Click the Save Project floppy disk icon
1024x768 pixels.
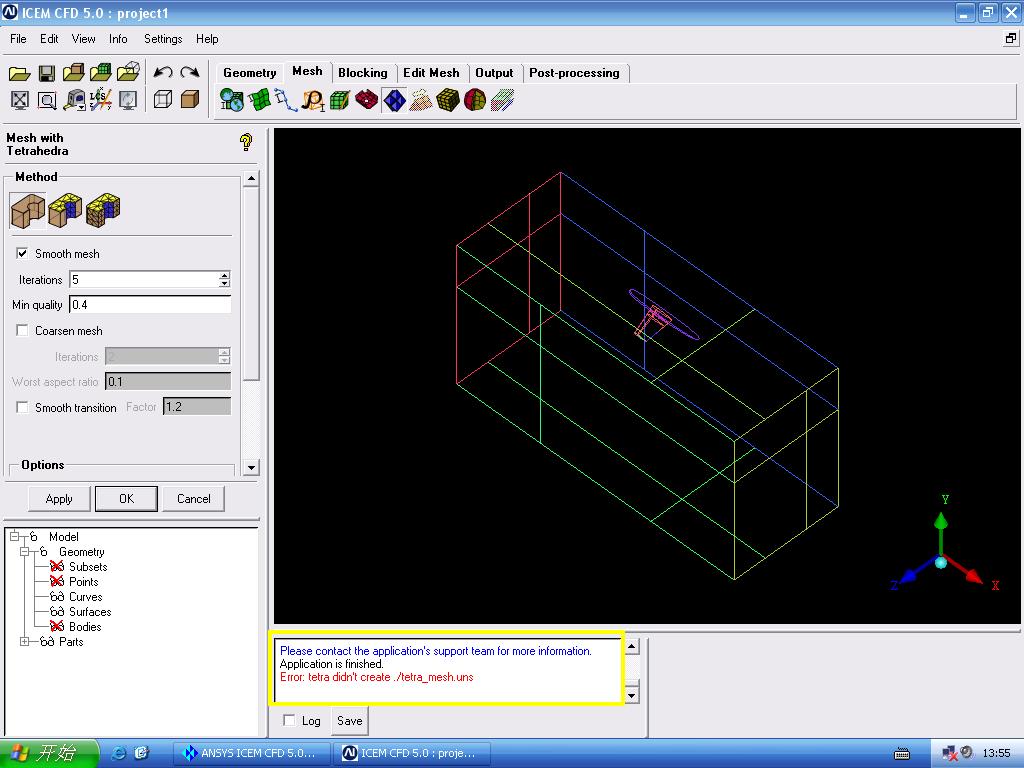[46, 73]
